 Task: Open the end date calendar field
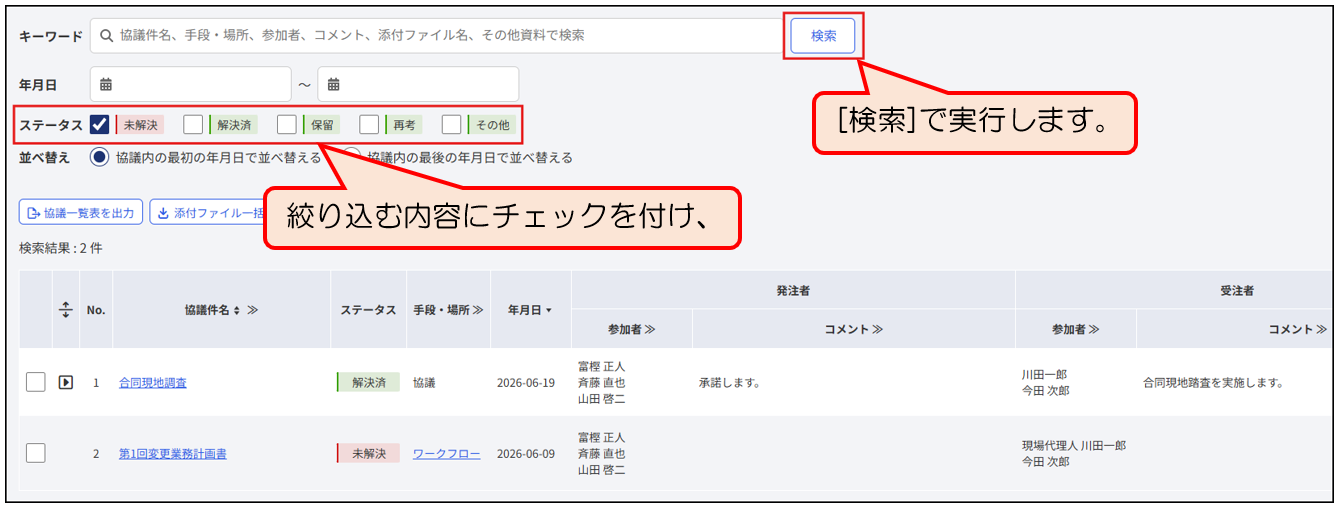click(418, 84)
